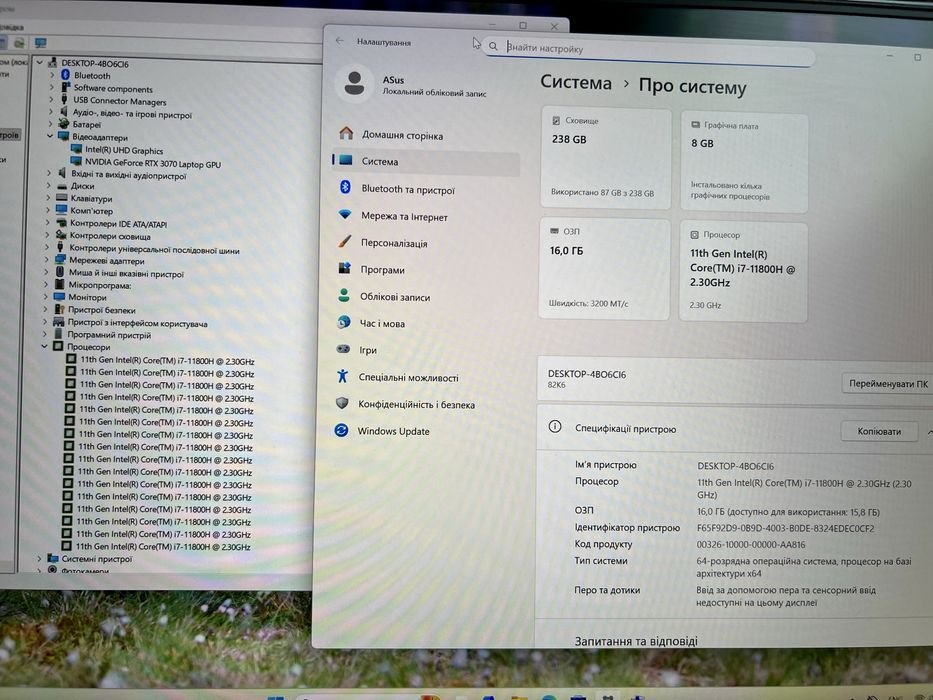Viewport: 933px width, 700px height.
Task: Click the Клавіатури keyboard icon
Action: click(62, 198)
